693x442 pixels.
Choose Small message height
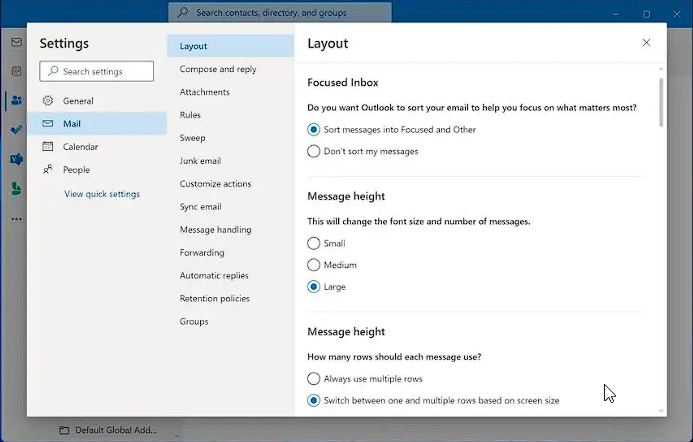314,243
